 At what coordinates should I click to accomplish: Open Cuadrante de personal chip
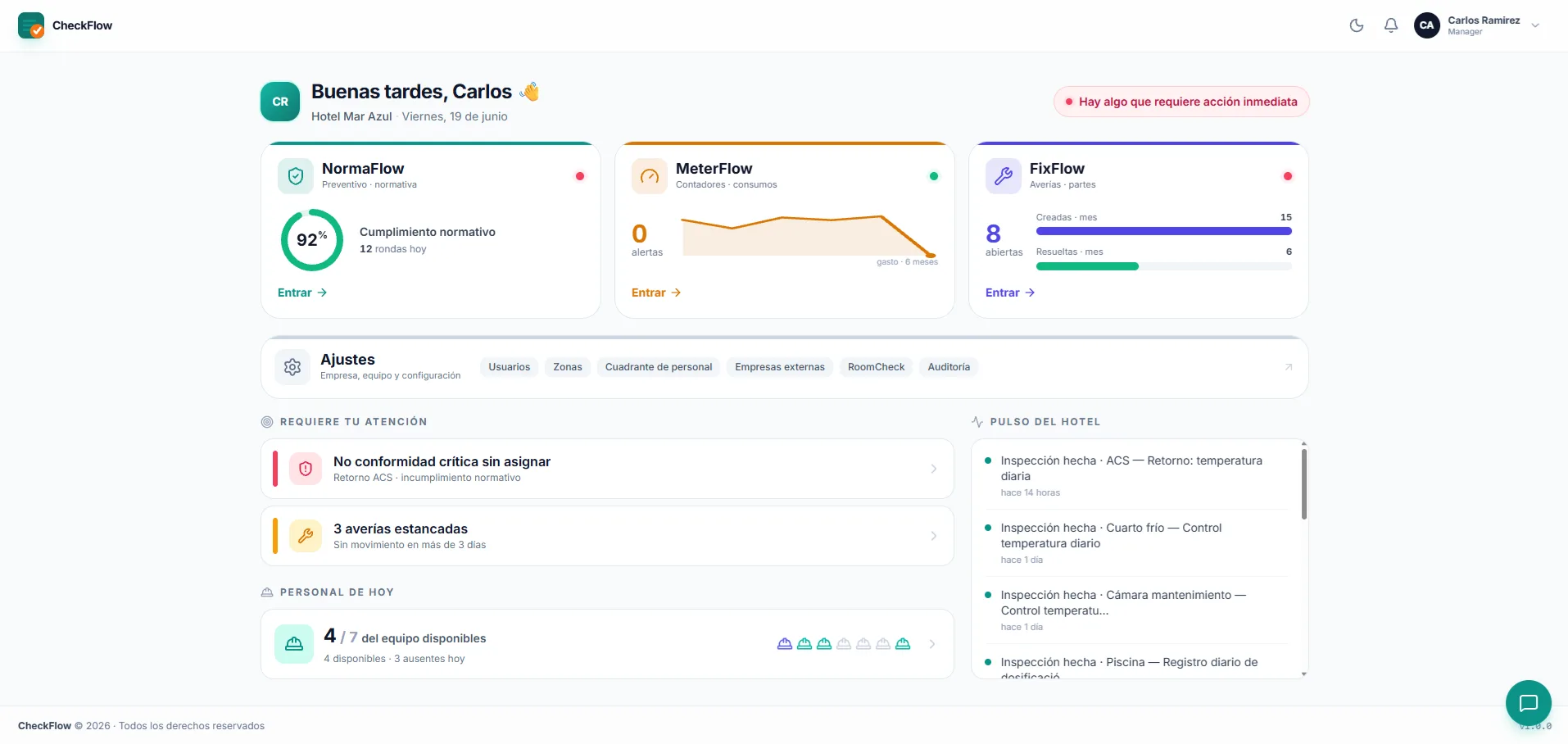click(659, 367)
